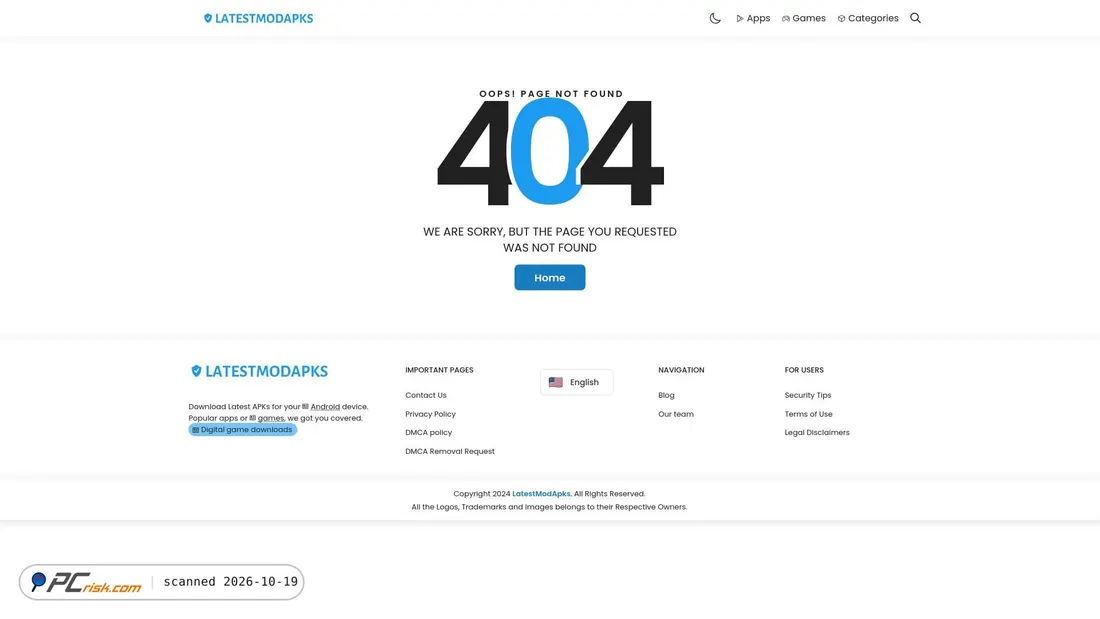Open the Categories menu
Screen dimensions: 1100x619
(x=868, y=18)
